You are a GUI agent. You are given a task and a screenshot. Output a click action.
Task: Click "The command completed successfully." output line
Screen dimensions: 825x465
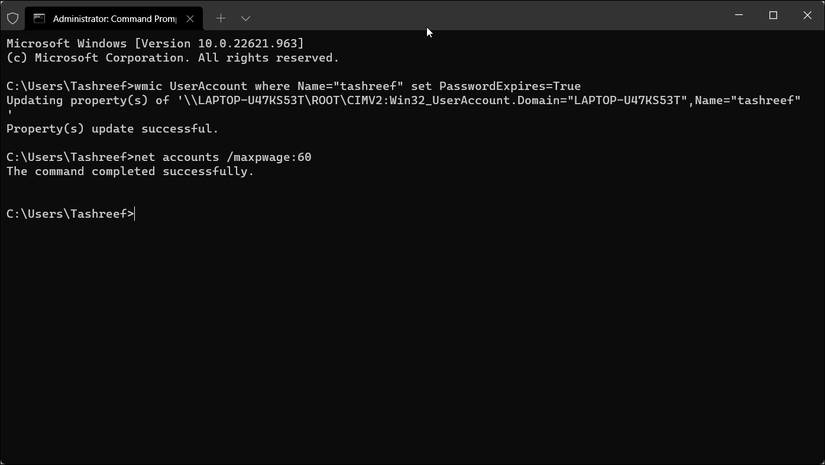(x=130, y=172)
